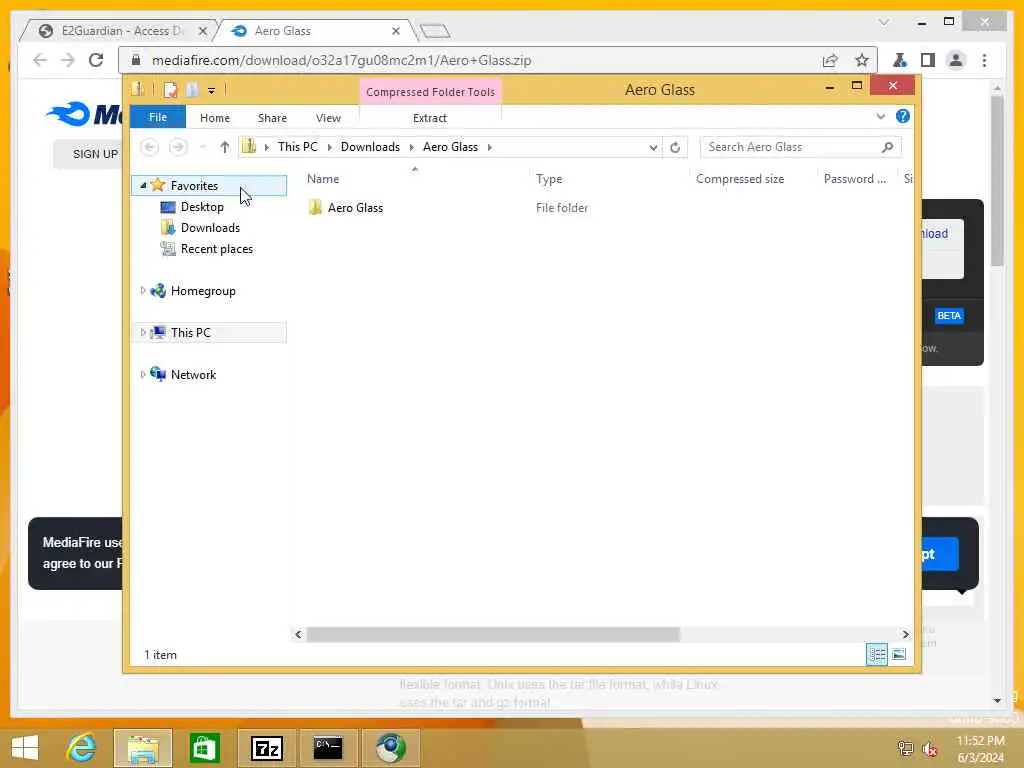Close the E2Guardian browser tab

(202, 31)
